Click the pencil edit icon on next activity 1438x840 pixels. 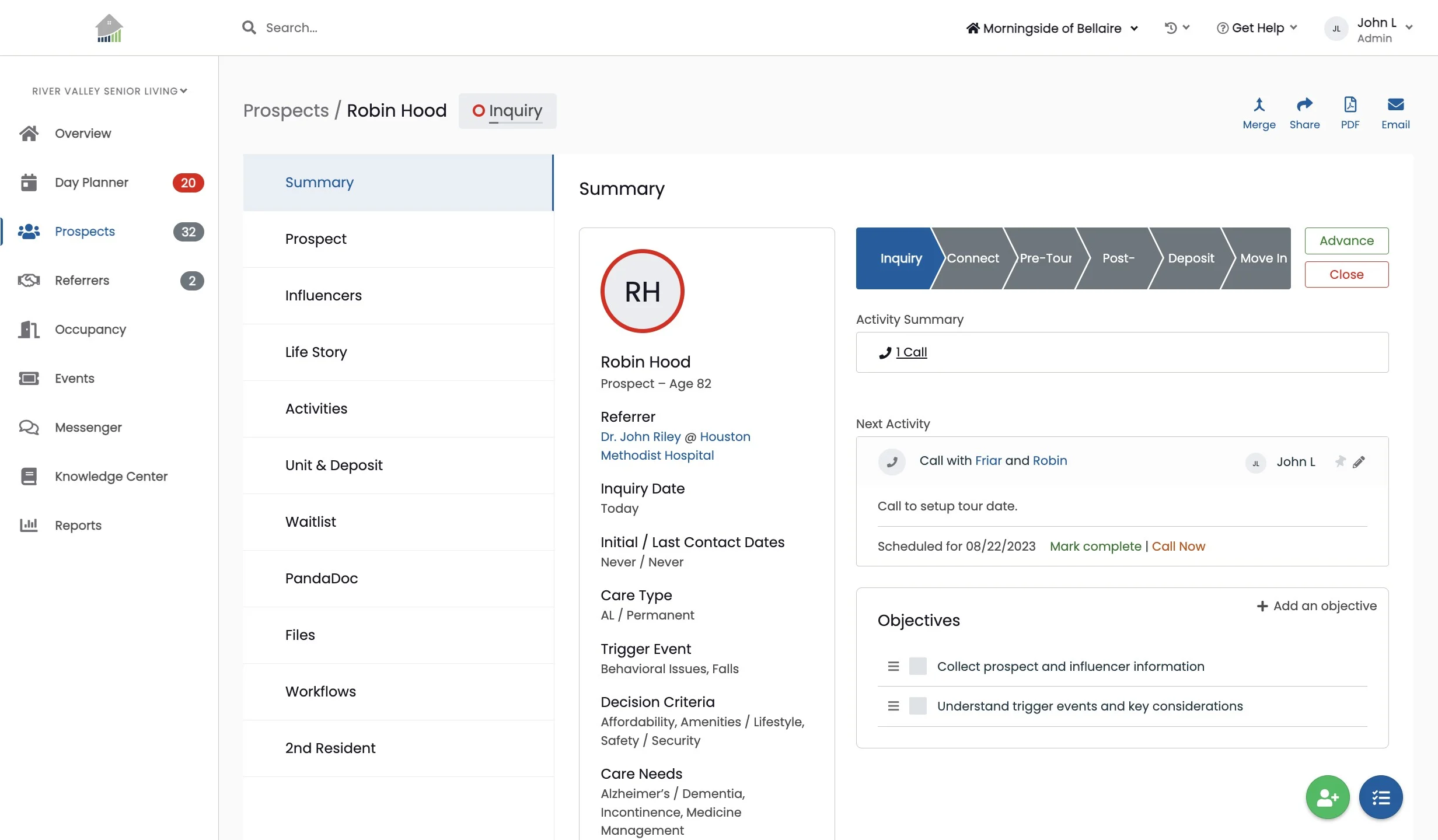pyautogui.click(x=1359, y=462)
